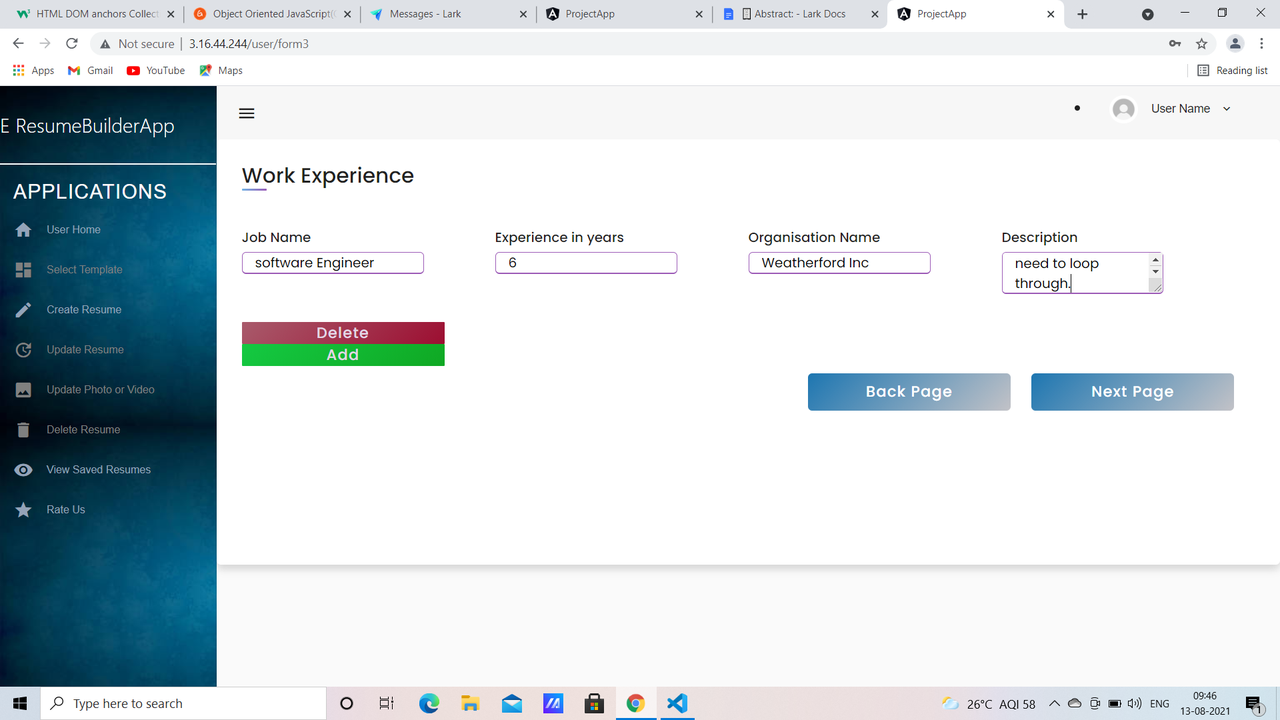The height and width of the screenshot is (720, 1280).
Task: Expand hidden icons in the system tray
Action: 1054,703
